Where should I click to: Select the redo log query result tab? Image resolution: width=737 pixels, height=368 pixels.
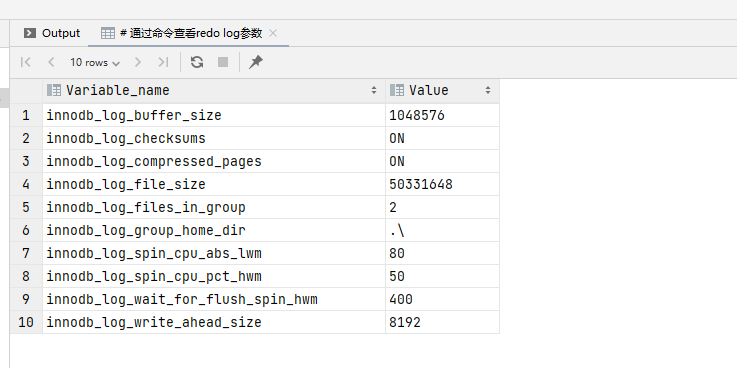coord(188,33)
